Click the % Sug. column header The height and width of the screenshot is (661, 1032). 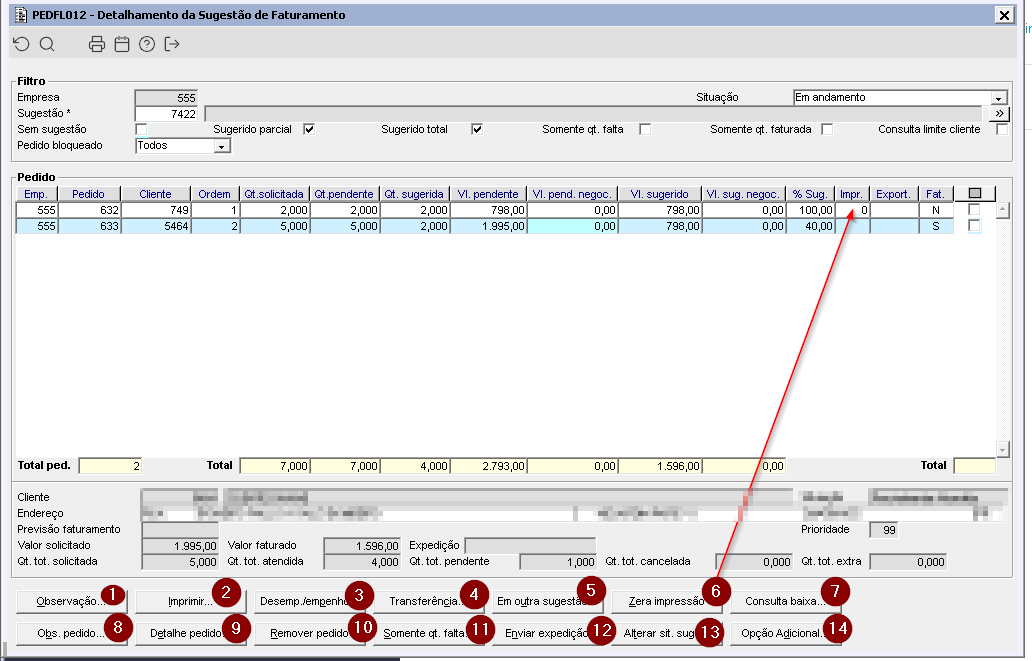[x=810, y=194]
